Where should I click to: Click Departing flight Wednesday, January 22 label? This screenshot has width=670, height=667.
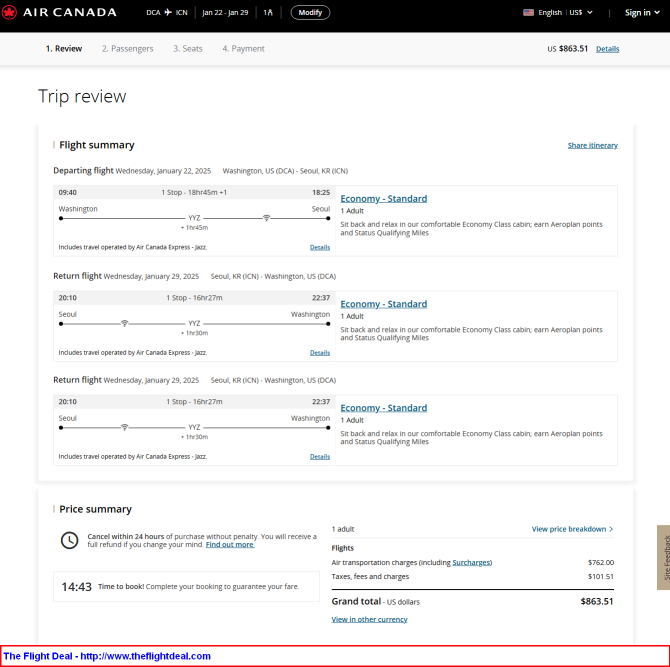point(132,171)
